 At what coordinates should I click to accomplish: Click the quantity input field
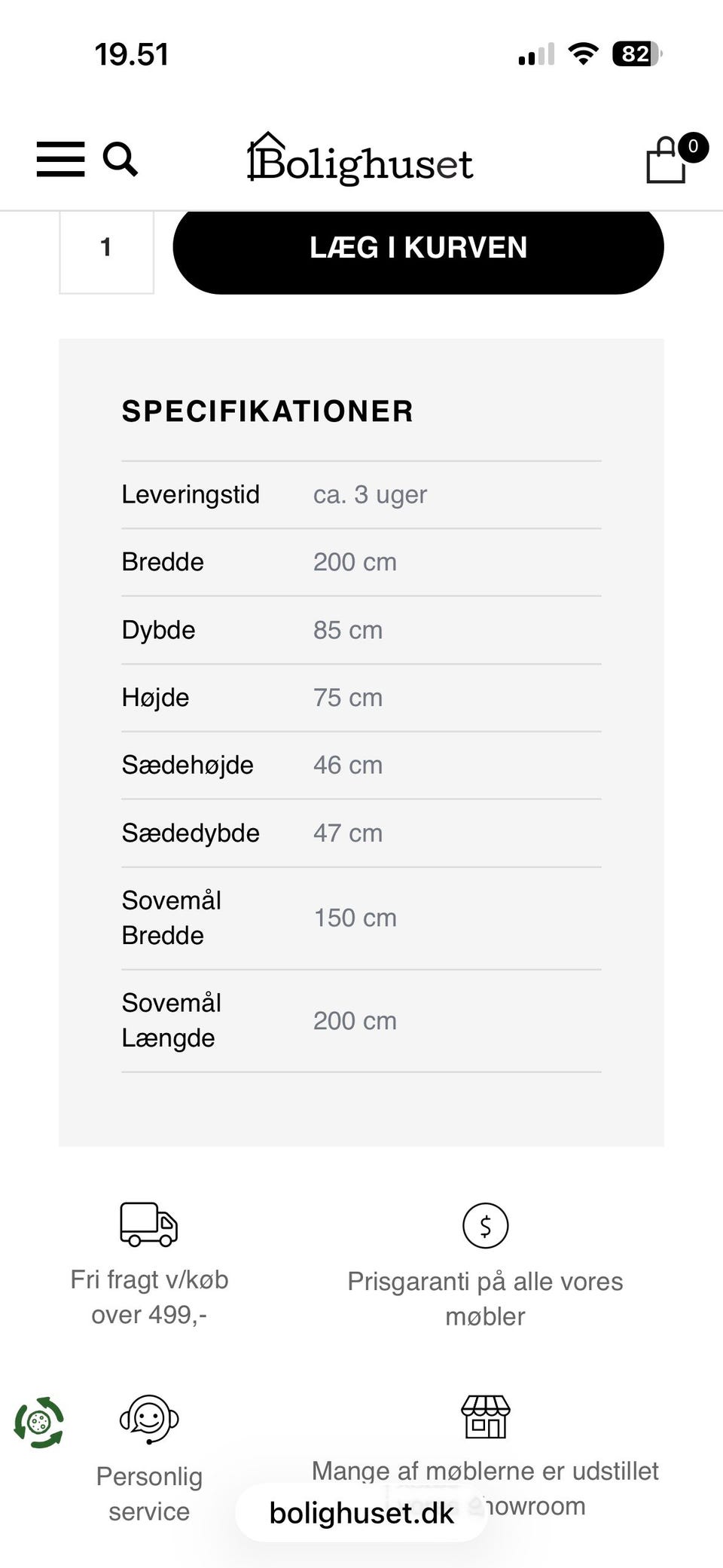click(x=106, y=249)
